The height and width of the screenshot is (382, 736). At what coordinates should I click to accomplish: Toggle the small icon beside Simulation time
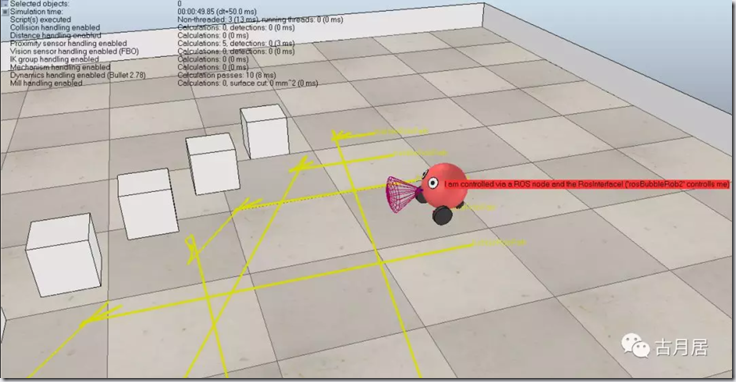(5, 11)
